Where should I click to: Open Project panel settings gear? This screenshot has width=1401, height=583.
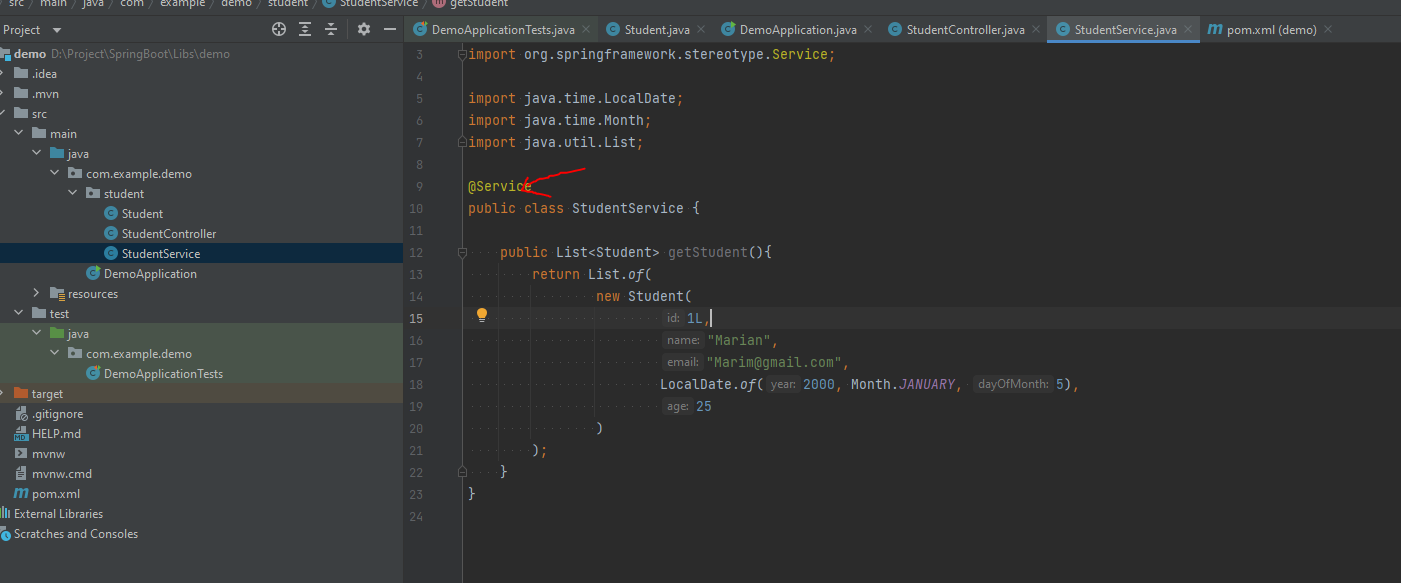click(364, 30)
